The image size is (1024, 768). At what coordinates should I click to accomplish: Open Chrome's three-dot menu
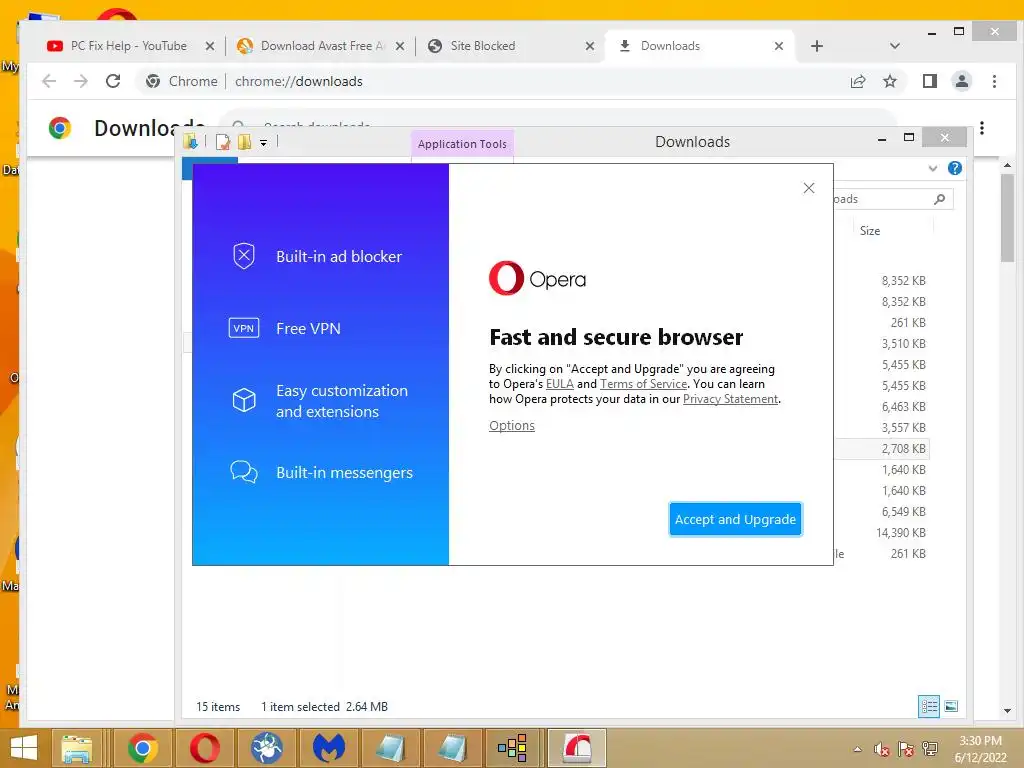(994, 81)
